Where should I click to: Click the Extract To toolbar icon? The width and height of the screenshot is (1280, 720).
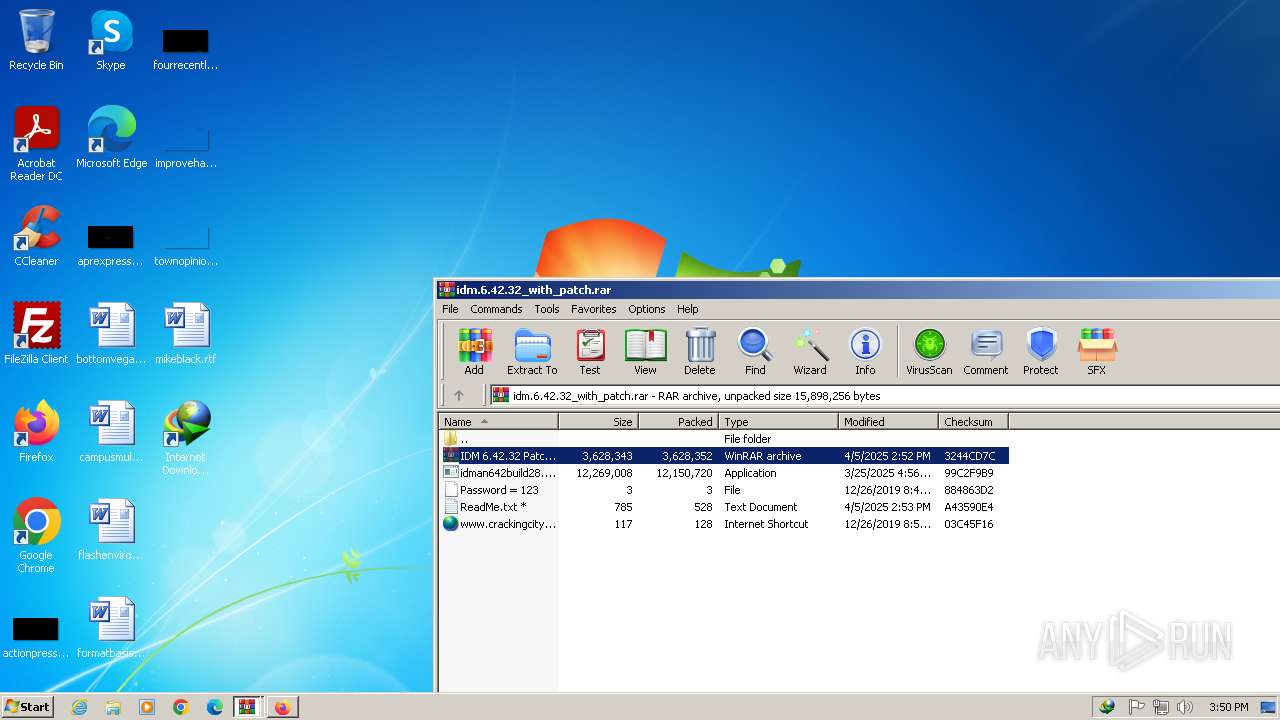[x=532, y=352]
